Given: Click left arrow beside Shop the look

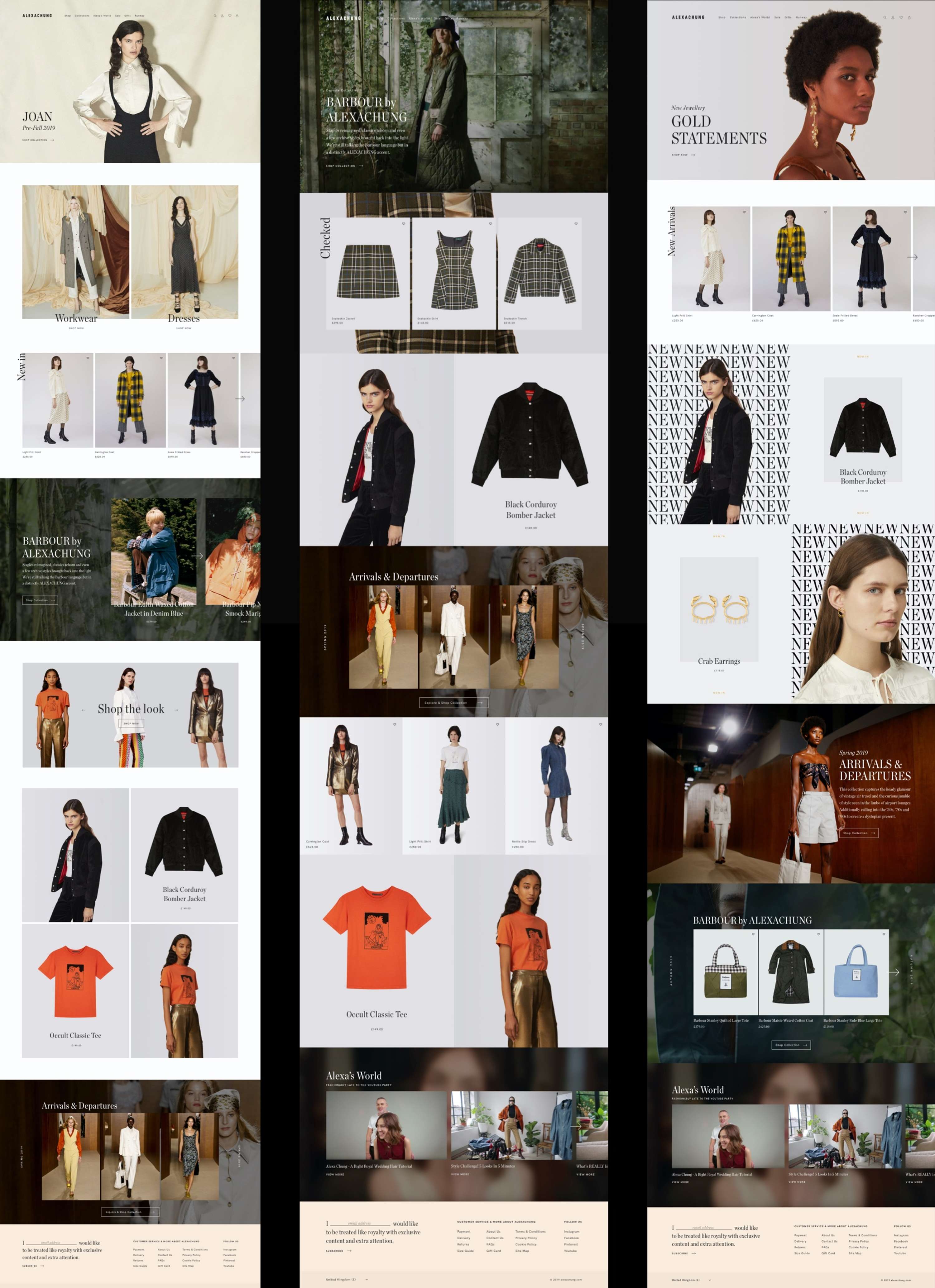Looking at the screenshot, I should [x=84, y=710].
